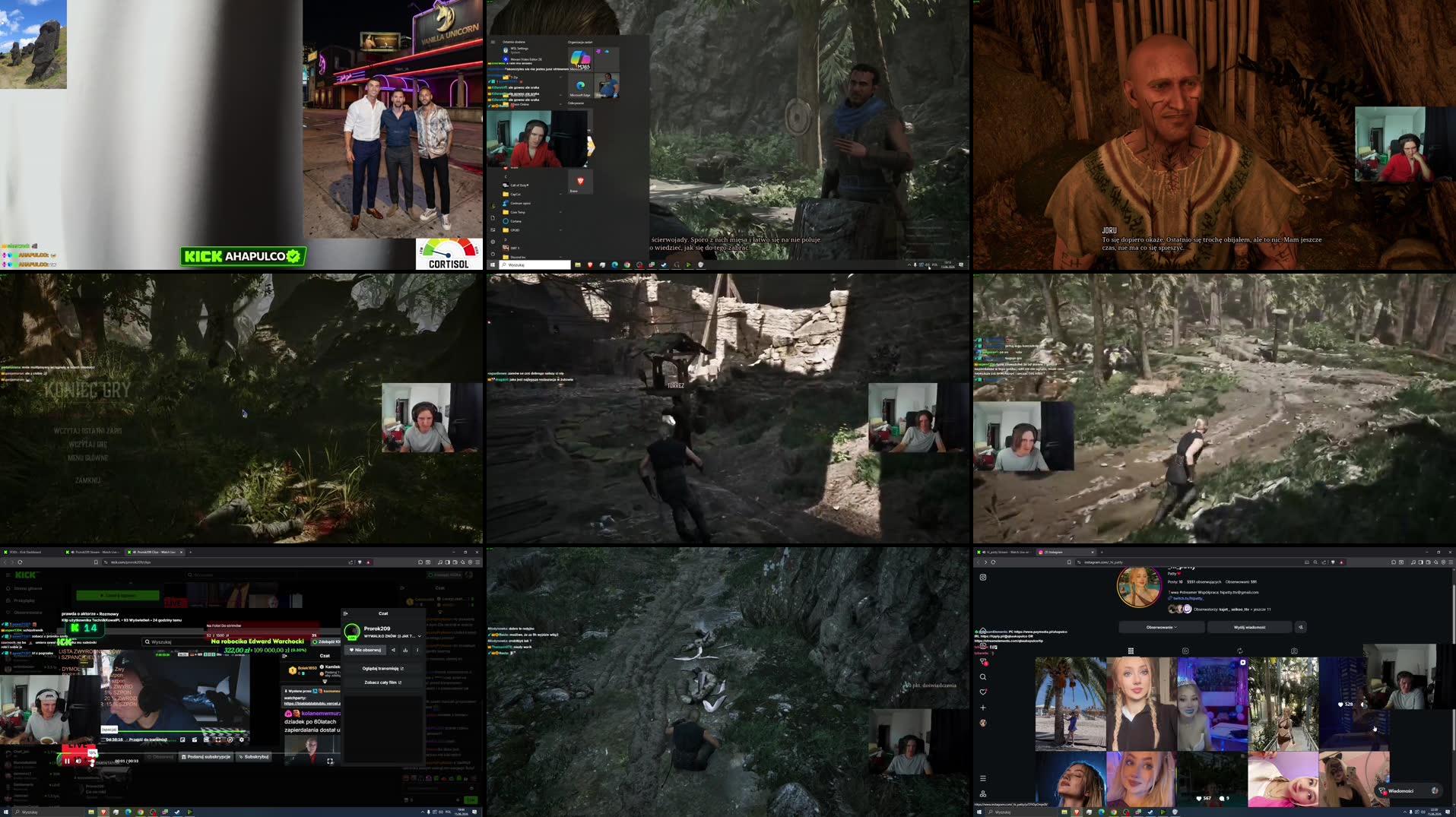The height and width of the screenshot is (817, 1456).
Task: Select WCZYTAJ GRĘ in game over menu
Action: pos(87,444)
